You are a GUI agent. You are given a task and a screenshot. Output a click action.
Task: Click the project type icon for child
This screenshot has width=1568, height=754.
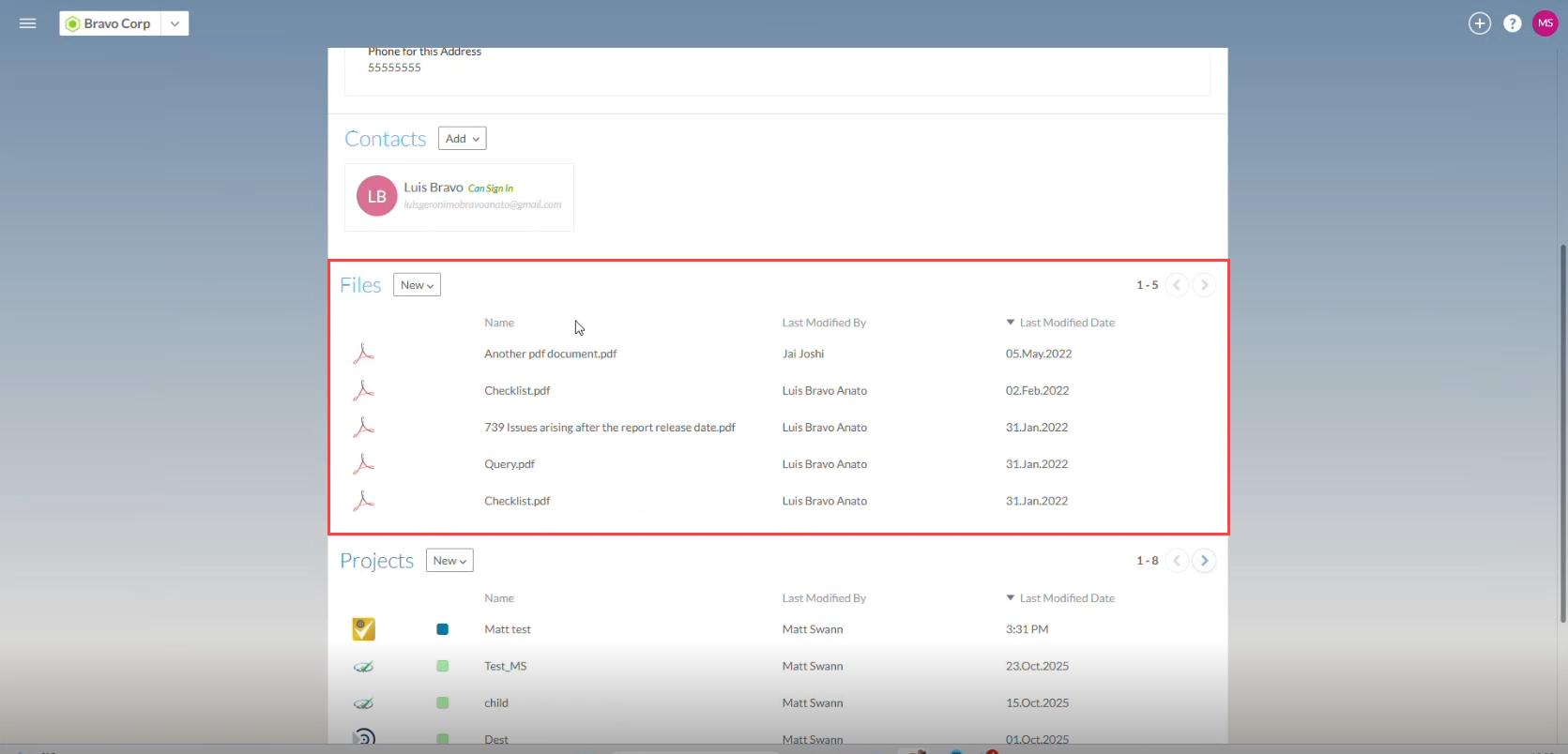(363, 703)
